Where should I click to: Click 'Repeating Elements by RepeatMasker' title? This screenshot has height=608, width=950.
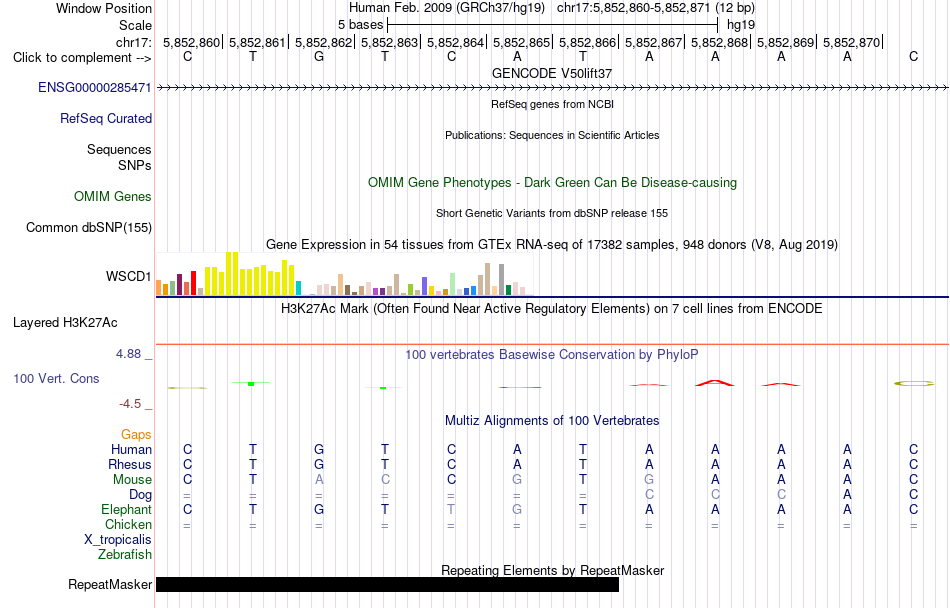[x=553, y=570]
